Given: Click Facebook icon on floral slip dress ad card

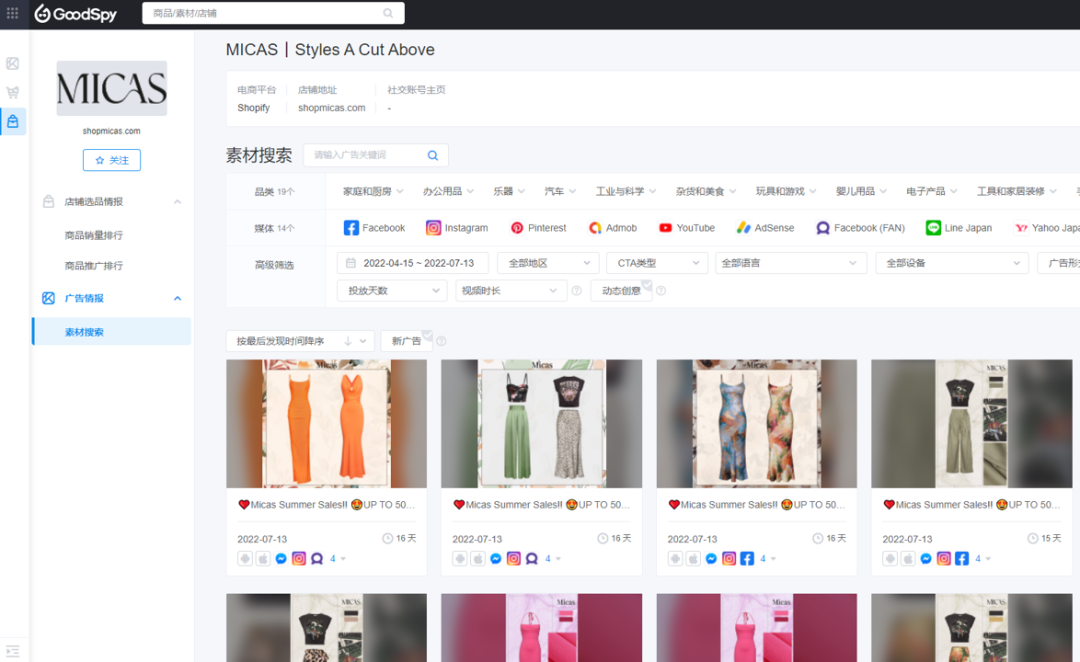Looking at the screenshot, I should (x=747, y=559).
